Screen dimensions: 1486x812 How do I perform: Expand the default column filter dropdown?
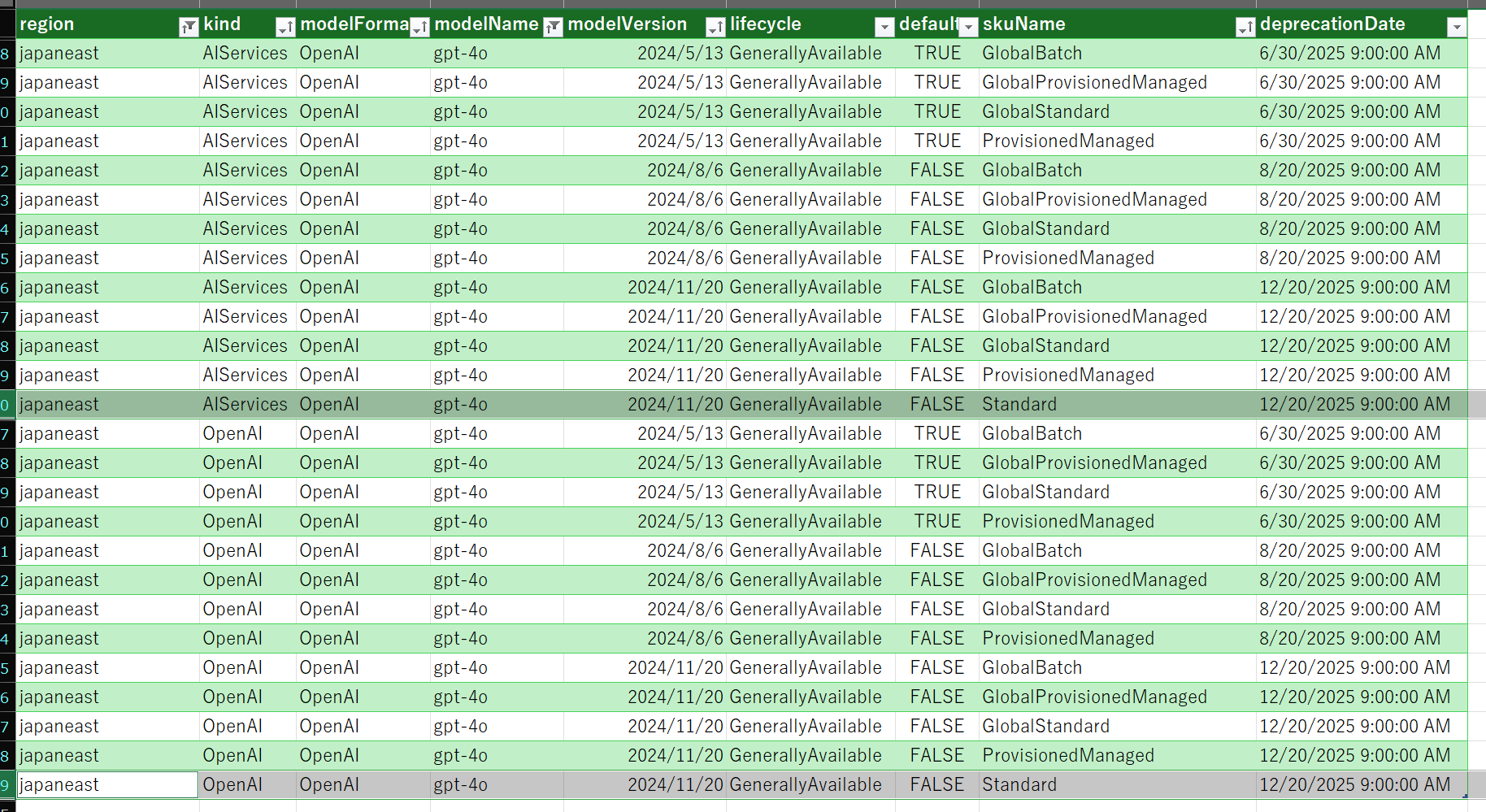coord(968,27)
